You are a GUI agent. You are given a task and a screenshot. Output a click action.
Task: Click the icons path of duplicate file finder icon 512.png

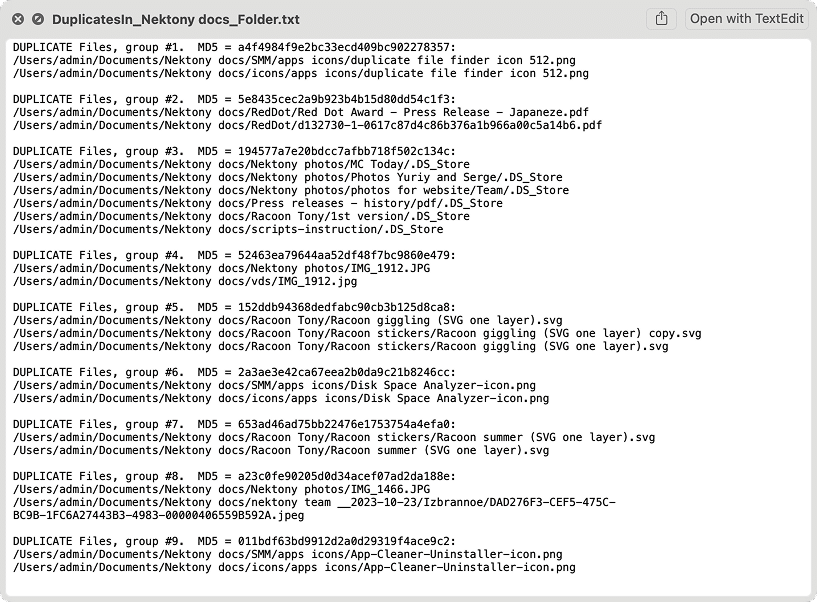pyautogui.click(x=301, y=73)
